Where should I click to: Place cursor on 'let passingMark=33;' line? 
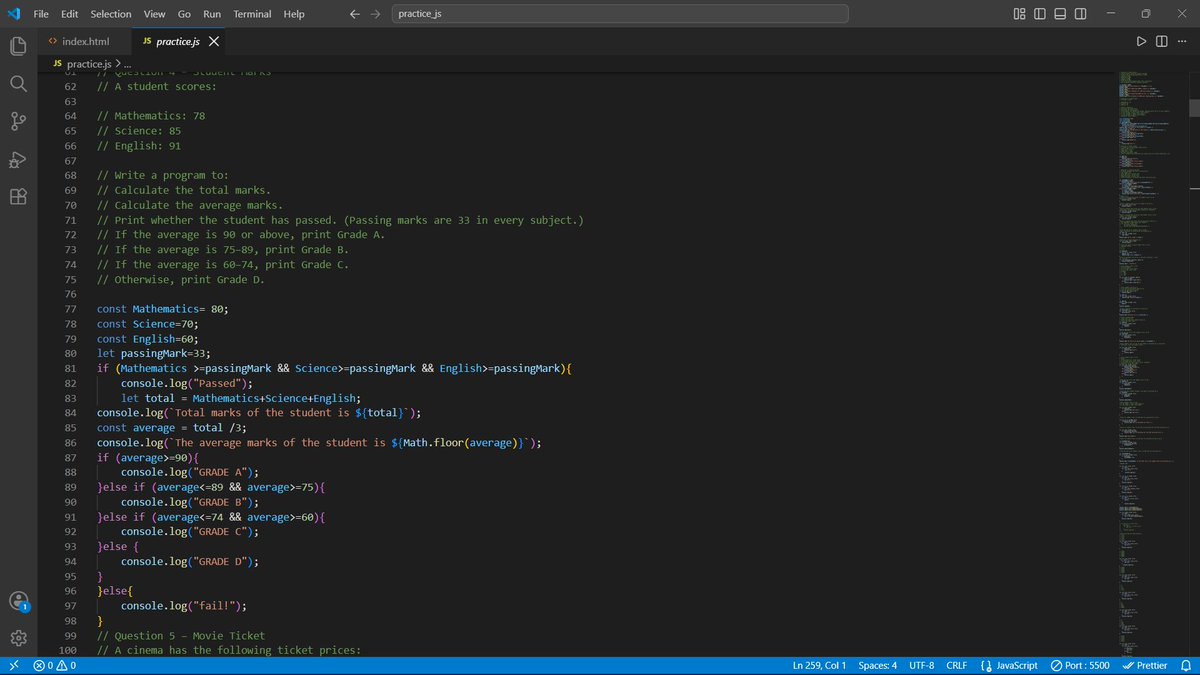coord(154,353)
